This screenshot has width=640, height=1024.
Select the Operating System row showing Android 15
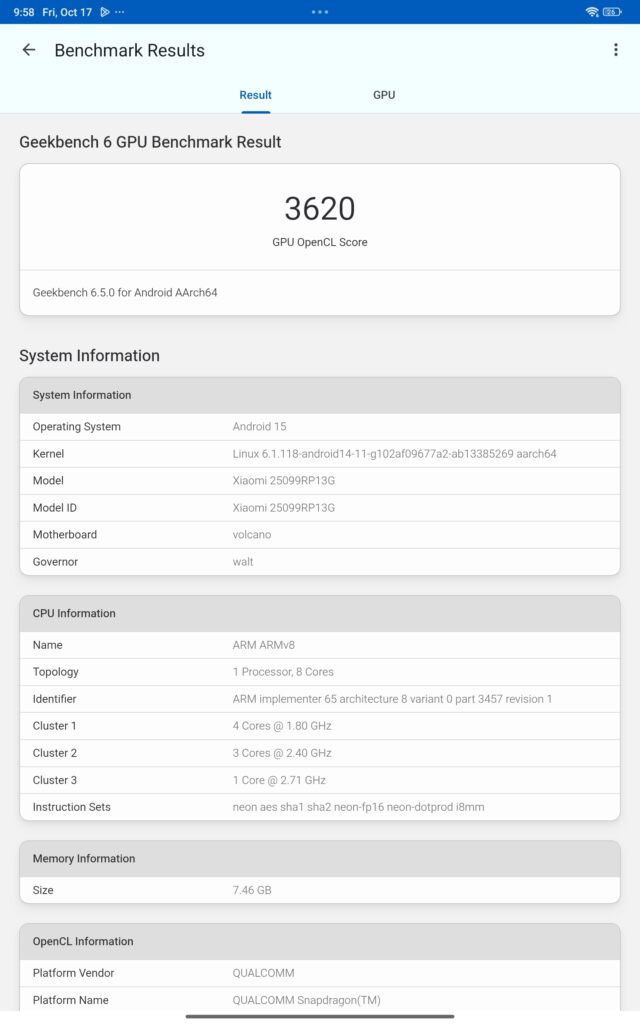pyautogui.click(x=320, y=426)
